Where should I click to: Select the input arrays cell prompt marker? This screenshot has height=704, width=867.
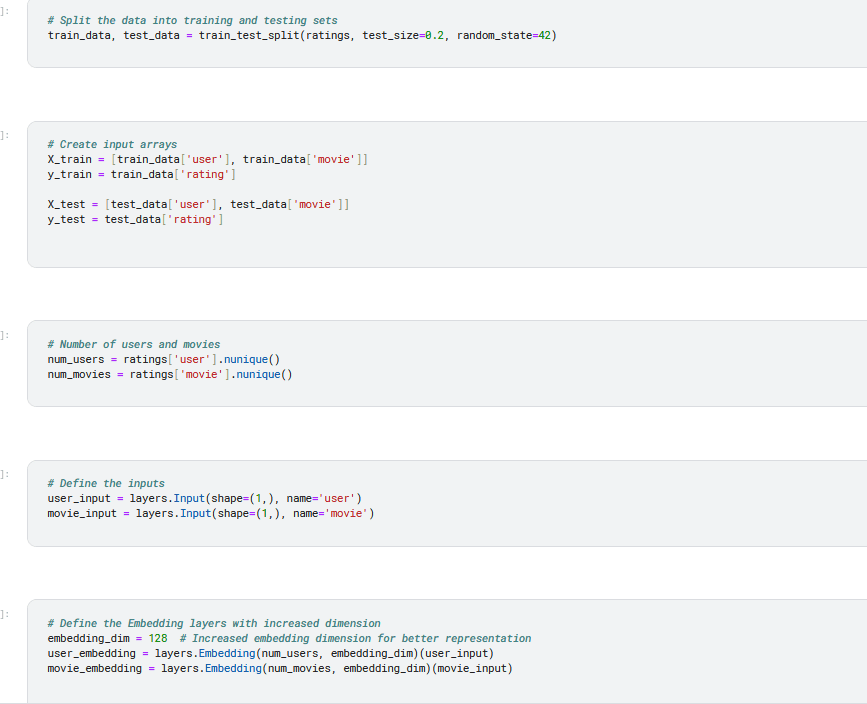pos(4,135)
